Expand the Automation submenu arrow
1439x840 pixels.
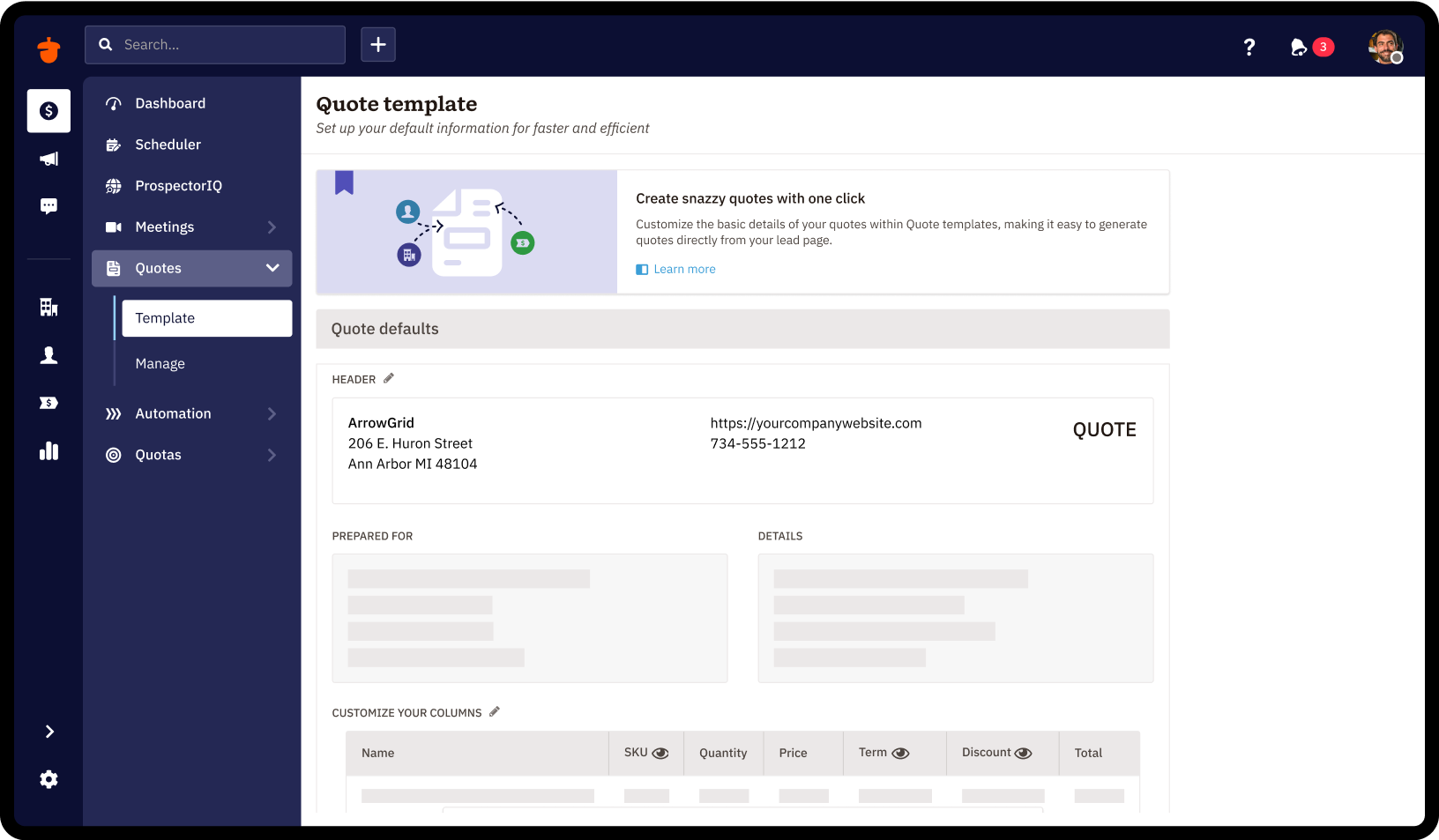point(272,414)
